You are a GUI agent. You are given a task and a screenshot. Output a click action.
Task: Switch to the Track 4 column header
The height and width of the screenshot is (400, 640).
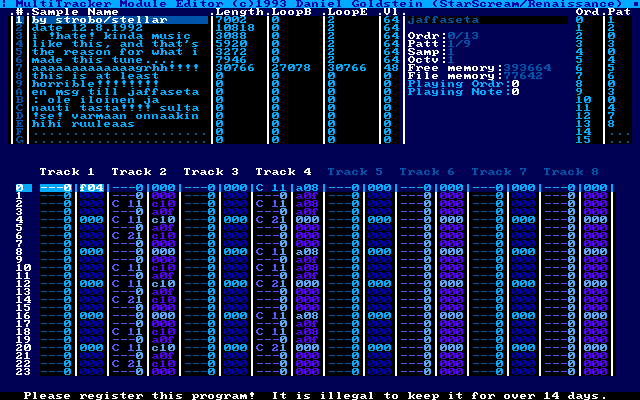pyautogui.click(x=283, y=172)
